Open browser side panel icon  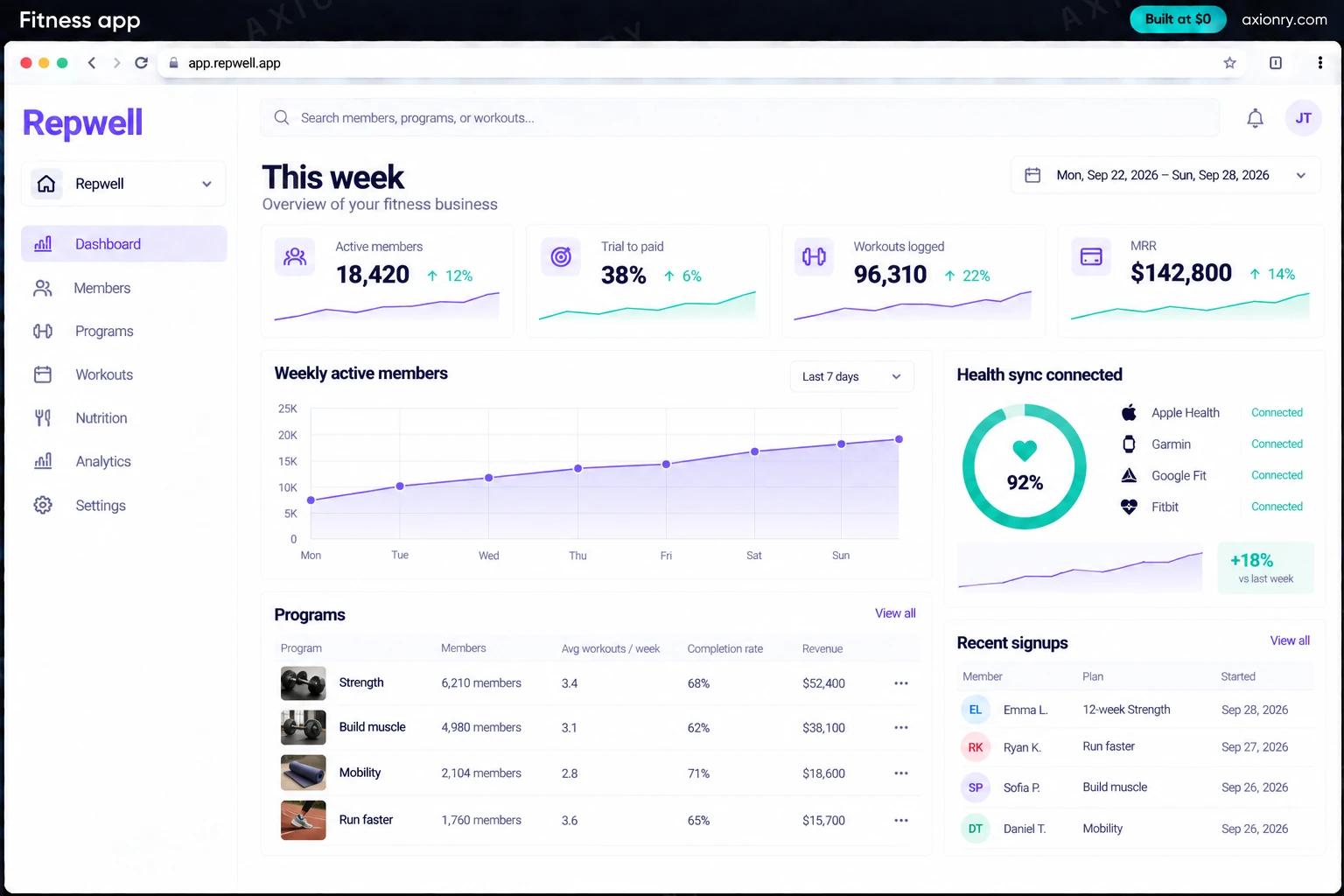pos(1276,63)
